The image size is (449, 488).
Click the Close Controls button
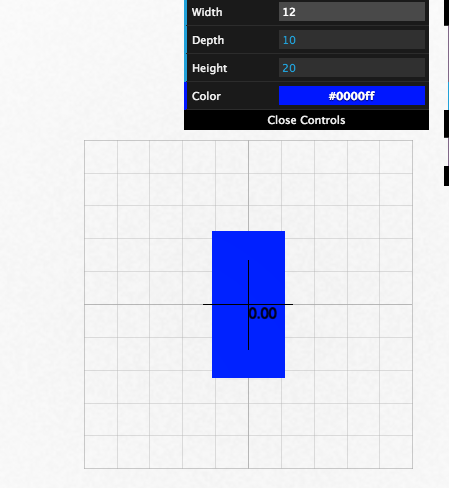306,120
